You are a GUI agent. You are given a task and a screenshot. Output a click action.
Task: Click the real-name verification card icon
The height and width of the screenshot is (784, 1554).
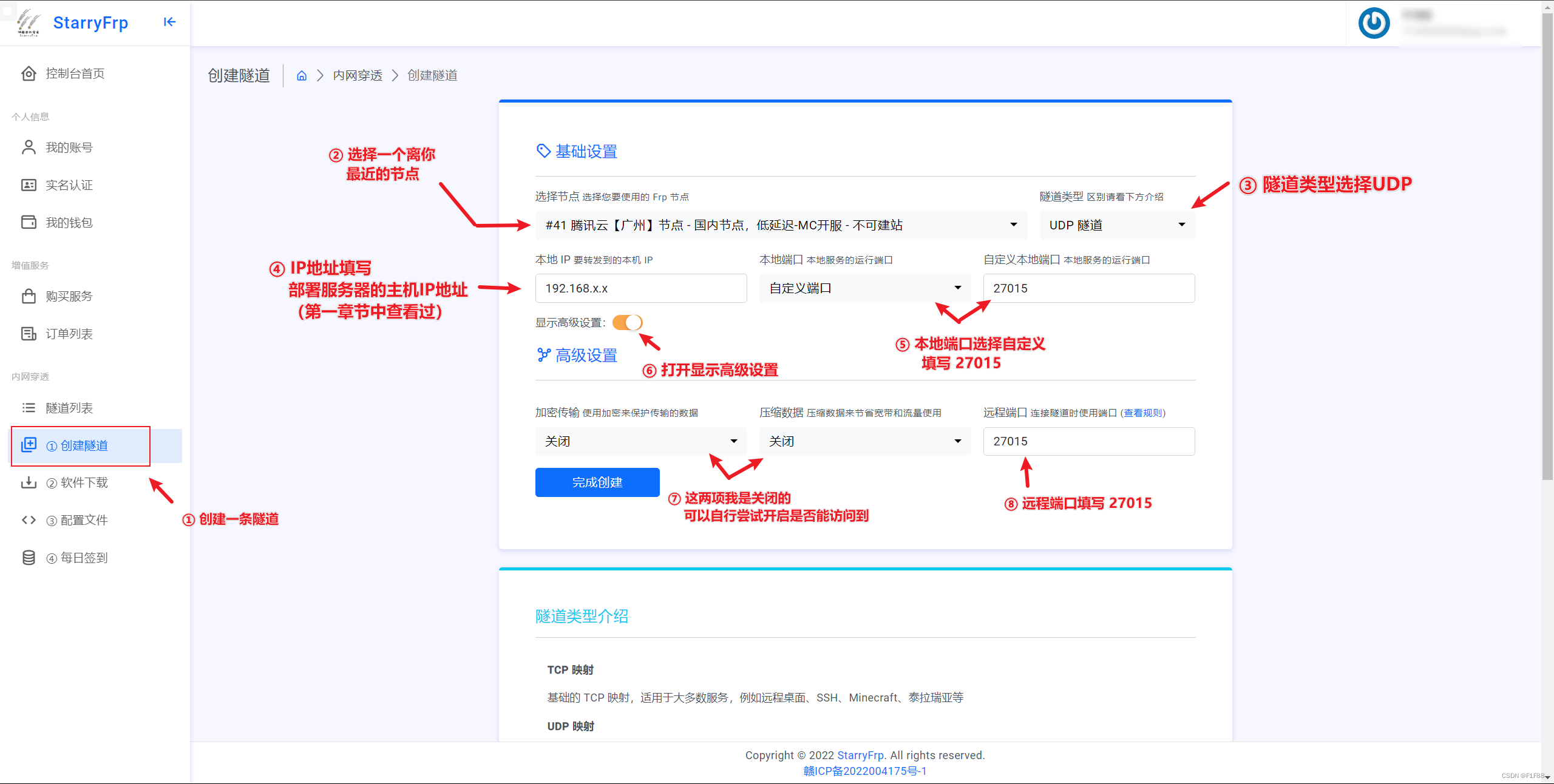pos(29,185)
